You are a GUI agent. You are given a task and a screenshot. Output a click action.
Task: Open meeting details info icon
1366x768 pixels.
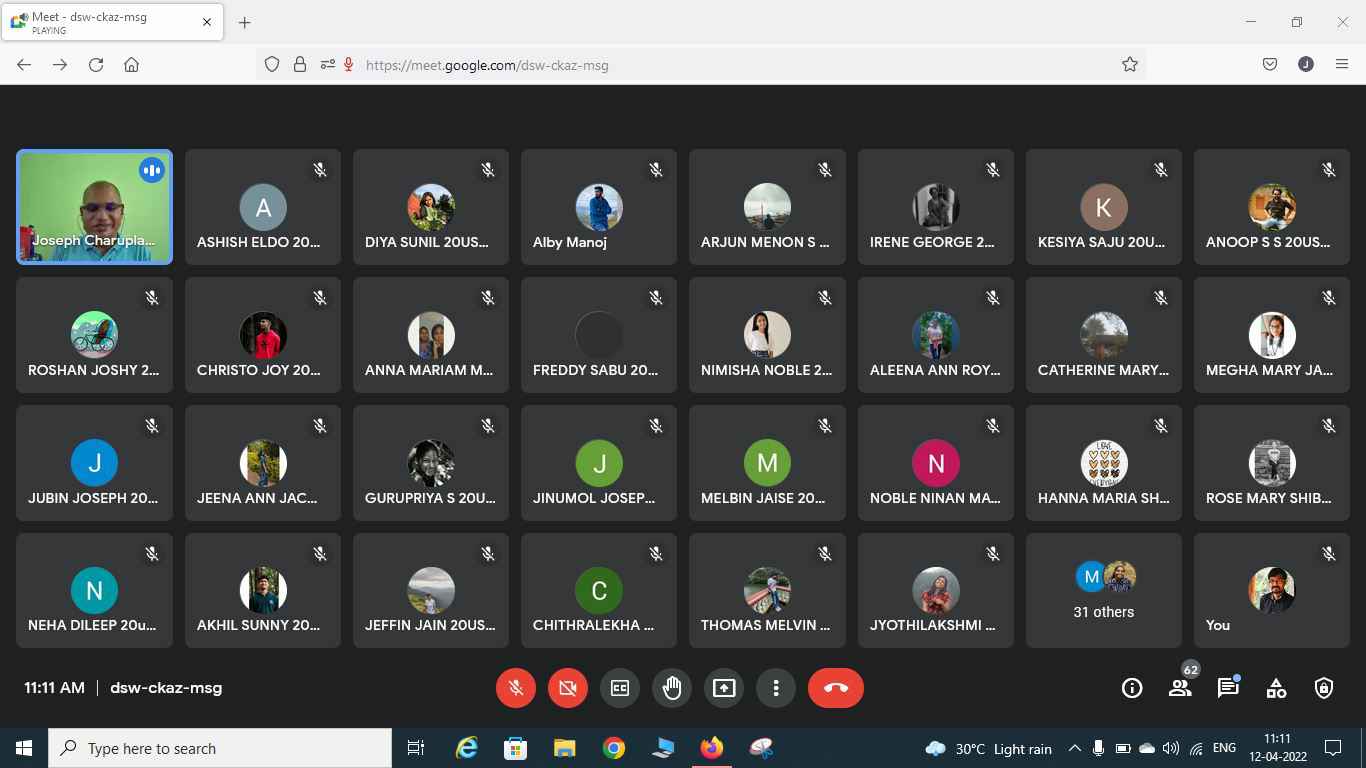(1132, 688)
